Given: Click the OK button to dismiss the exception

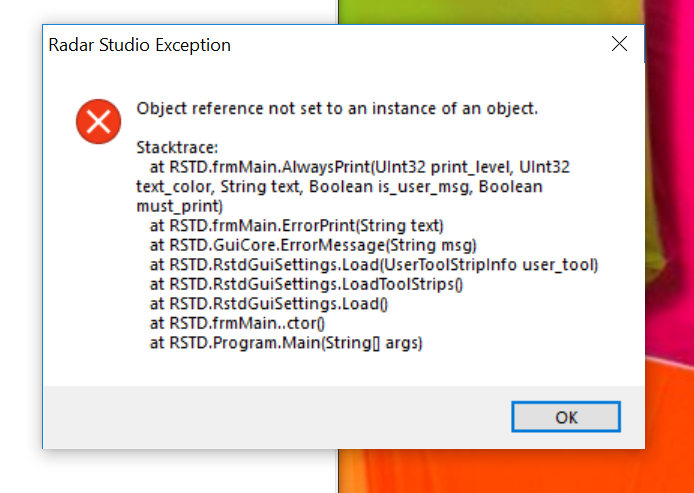Looking at the screenshot, I should (x=566, y=417).
